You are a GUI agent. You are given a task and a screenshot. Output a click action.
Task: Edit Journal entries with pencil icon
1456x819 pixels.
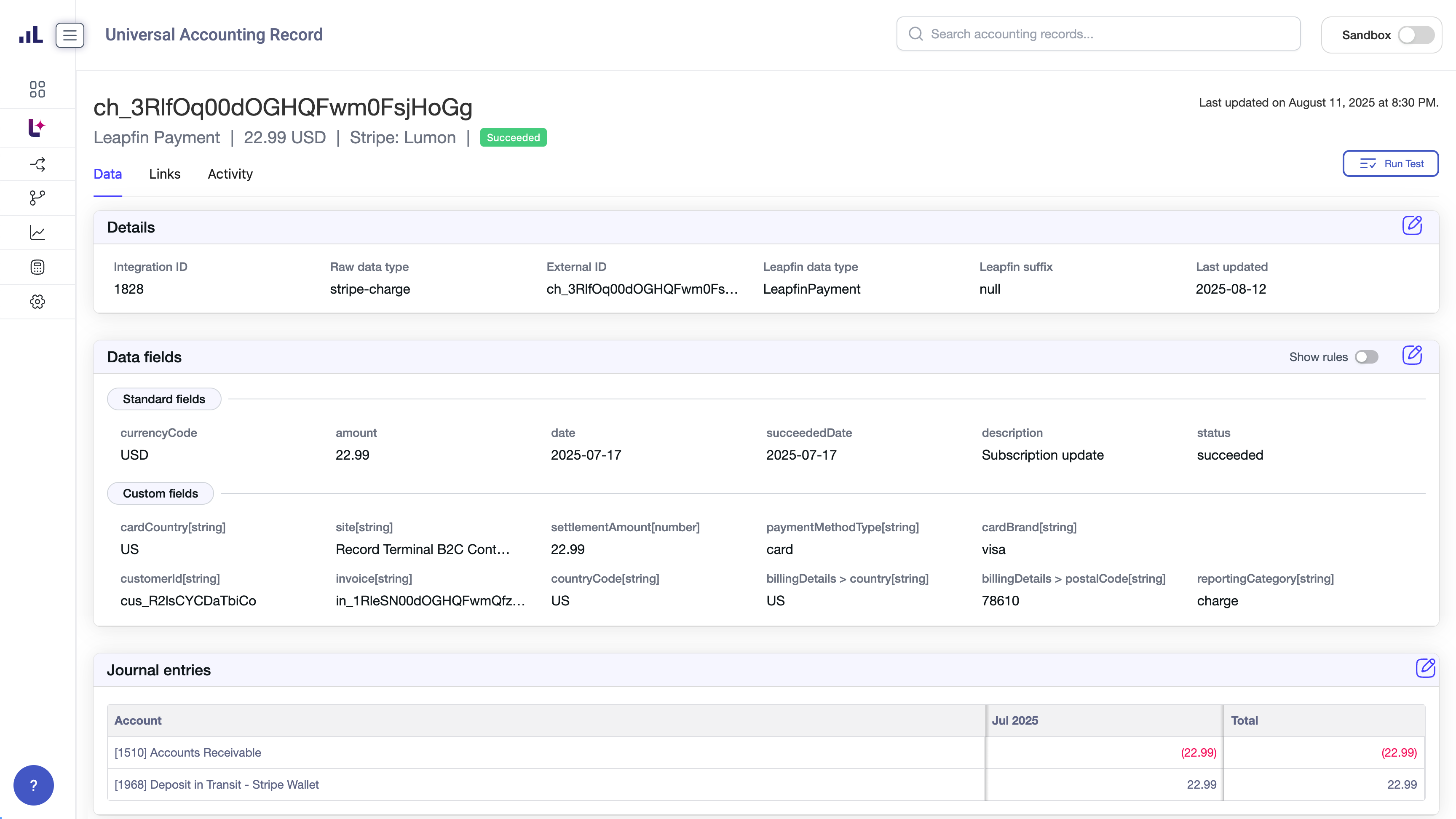(x=1425, y=668)
